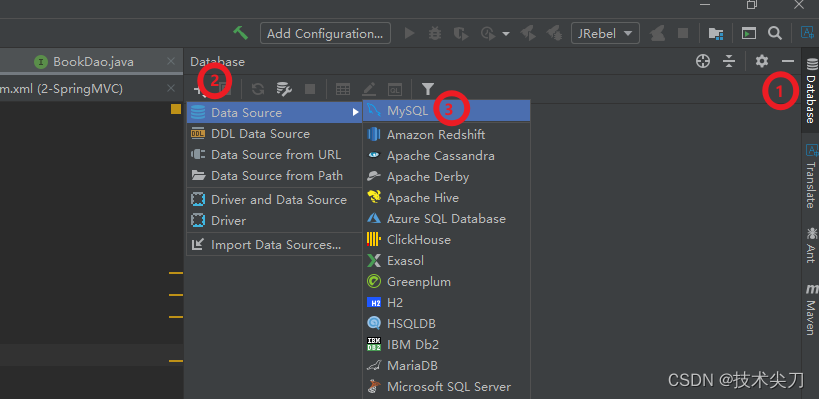Select the Driver menu item
819x399 pixels.
[275, 220]
